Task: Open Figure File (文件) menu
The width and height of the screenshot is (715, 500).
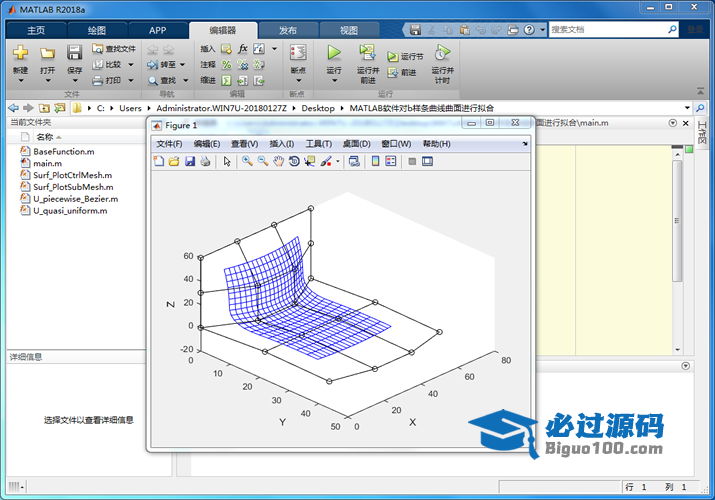Action: tap(169, 144)
